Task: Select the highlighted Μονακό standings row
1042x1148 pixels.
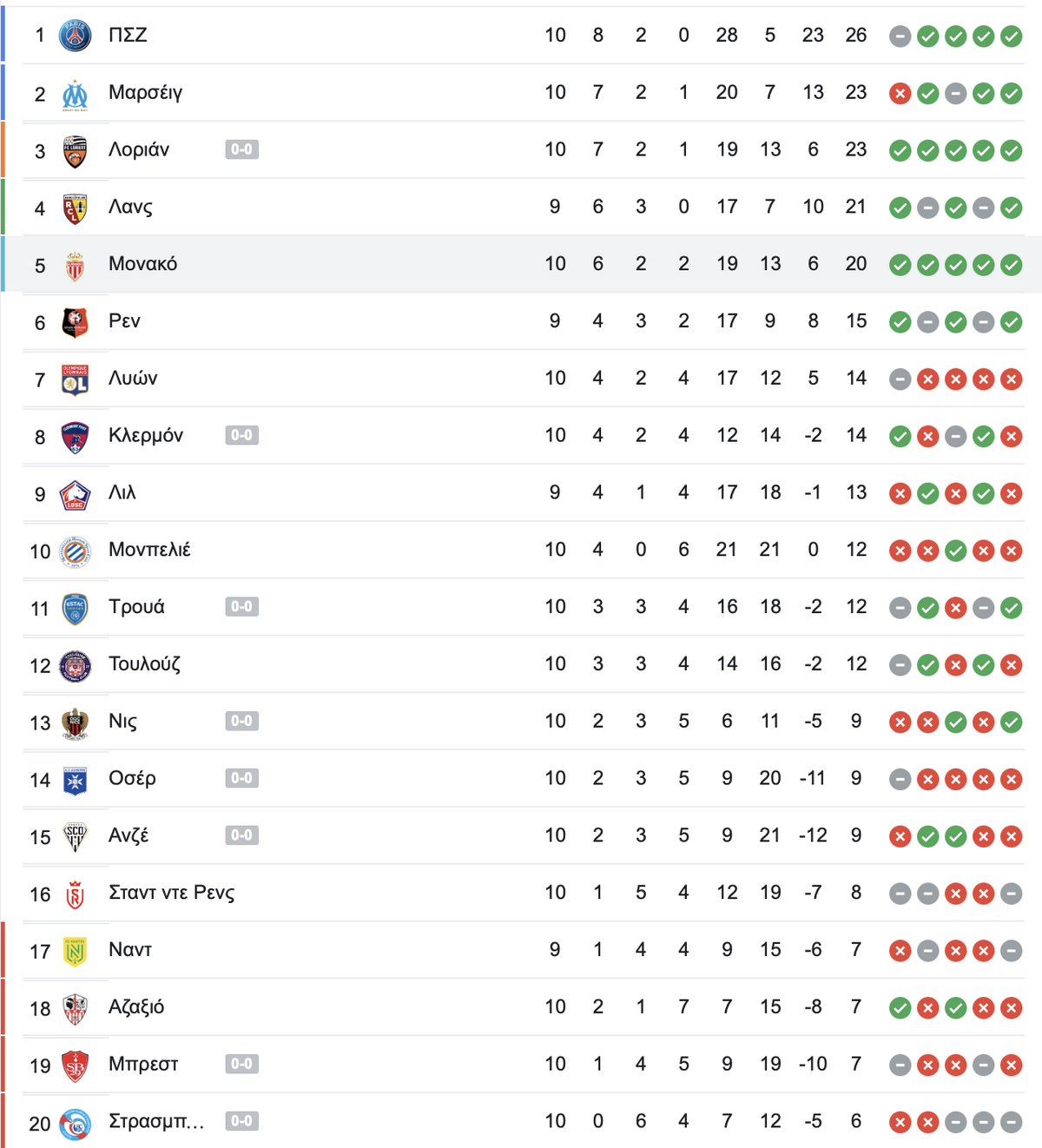Action: (521, 264)
